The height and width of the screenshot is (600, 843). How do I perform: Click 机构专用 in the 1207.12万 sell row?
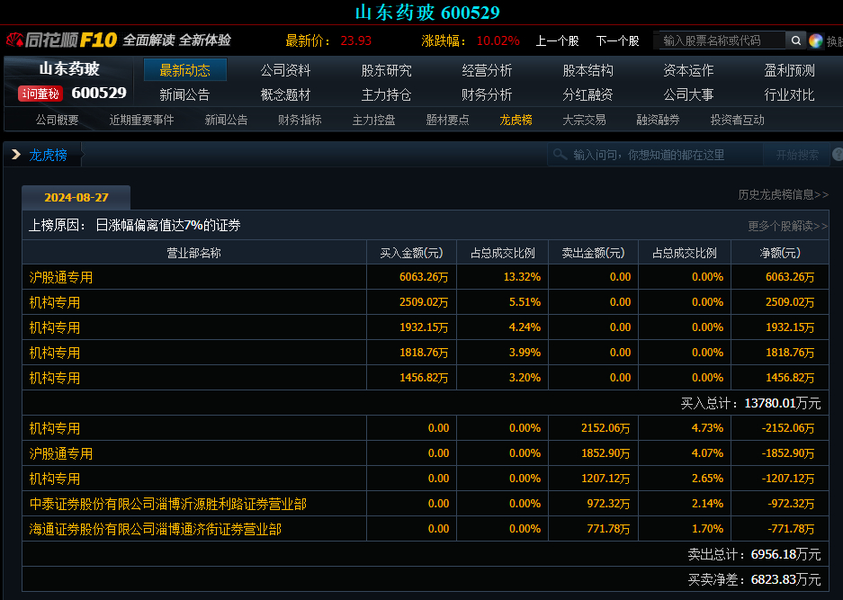54,479
